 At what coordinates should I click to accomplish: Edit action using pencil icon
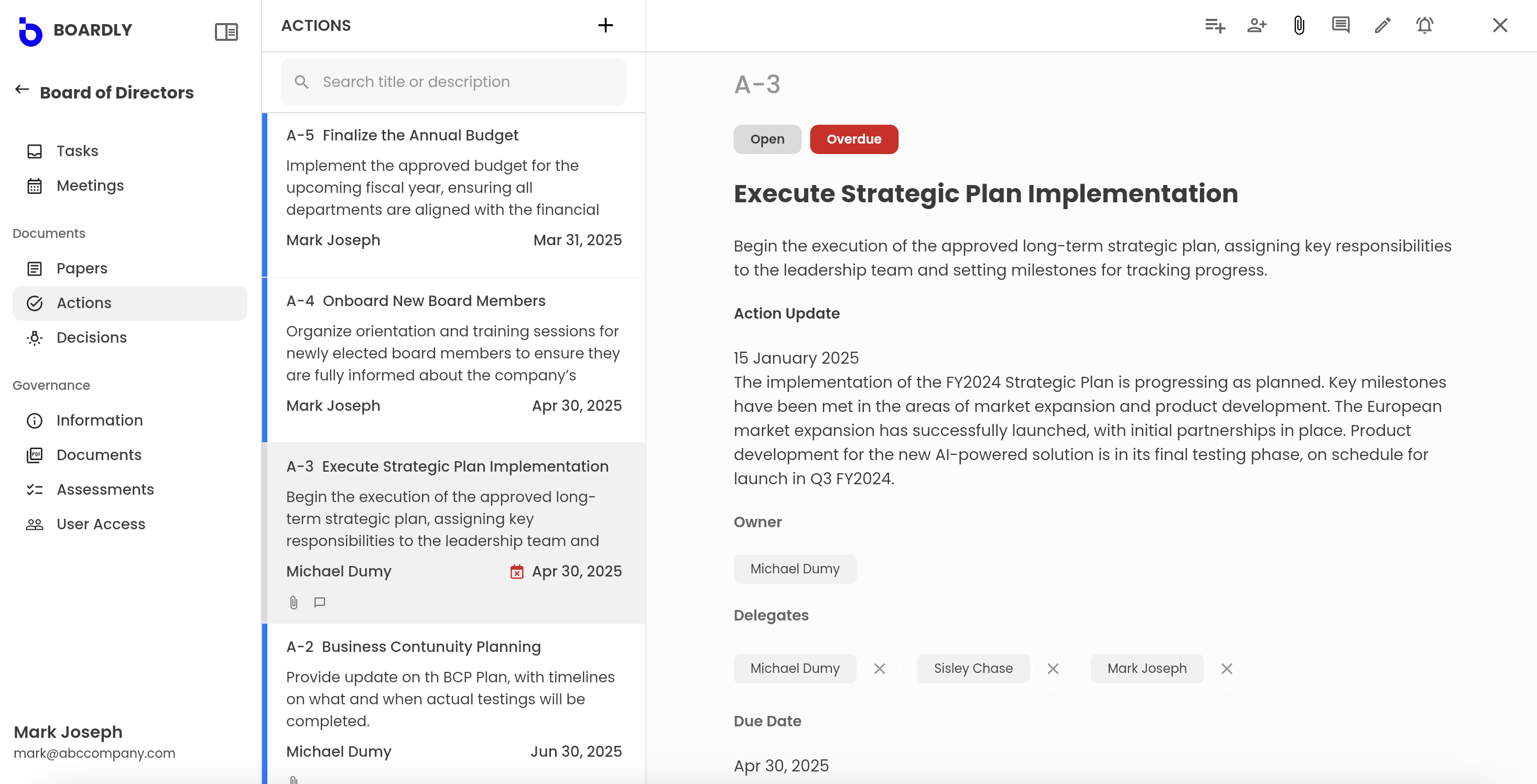click(1382, 25)
